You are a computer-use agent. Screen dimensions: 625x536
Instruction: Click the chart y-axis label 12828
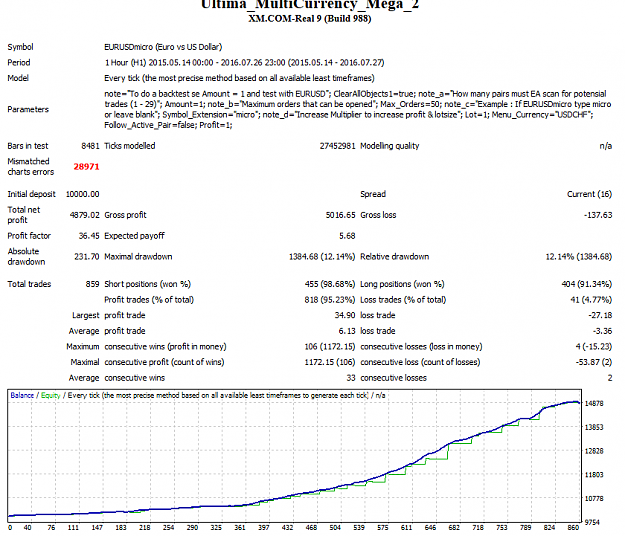tap(594, 451)
